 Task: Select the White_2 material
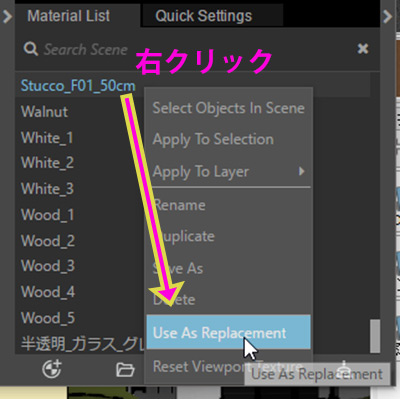pyautogui.click(x=47, y=163)
